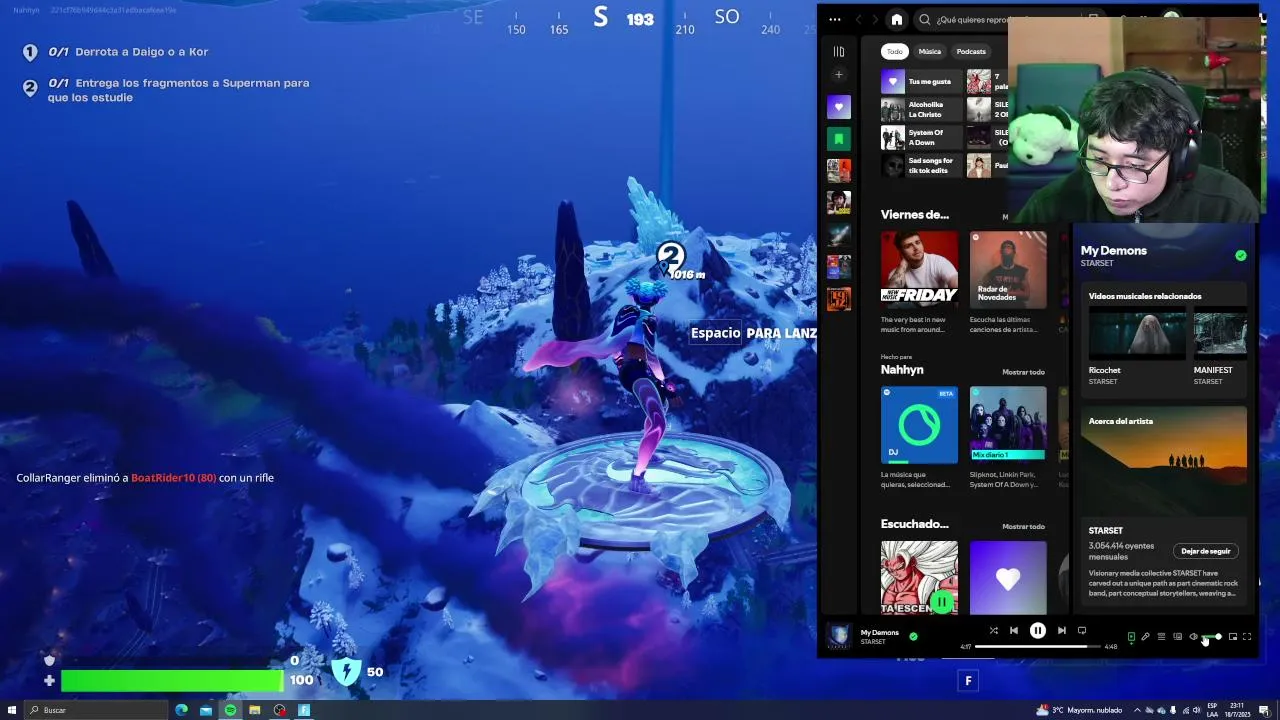The height and width of the screenshot is (720, 1280).
Task: Open the mini player icon
Action: tap(1233, 637)
